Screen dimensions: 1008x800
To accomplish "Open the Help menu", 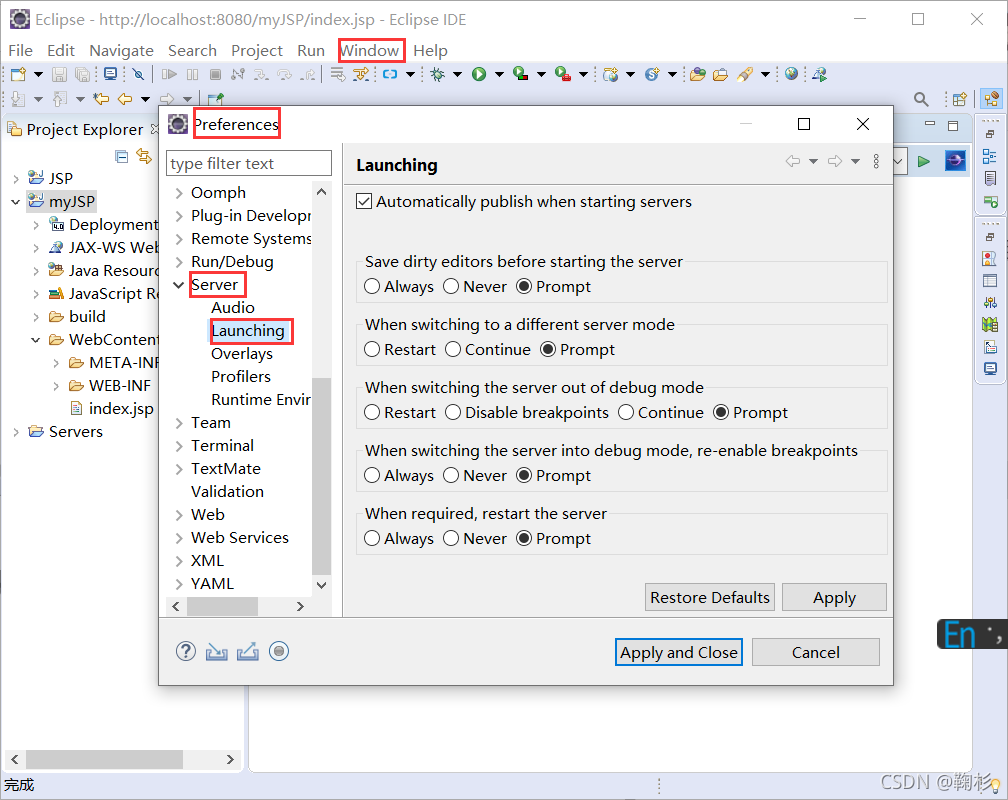I will (x=430, y=50).
